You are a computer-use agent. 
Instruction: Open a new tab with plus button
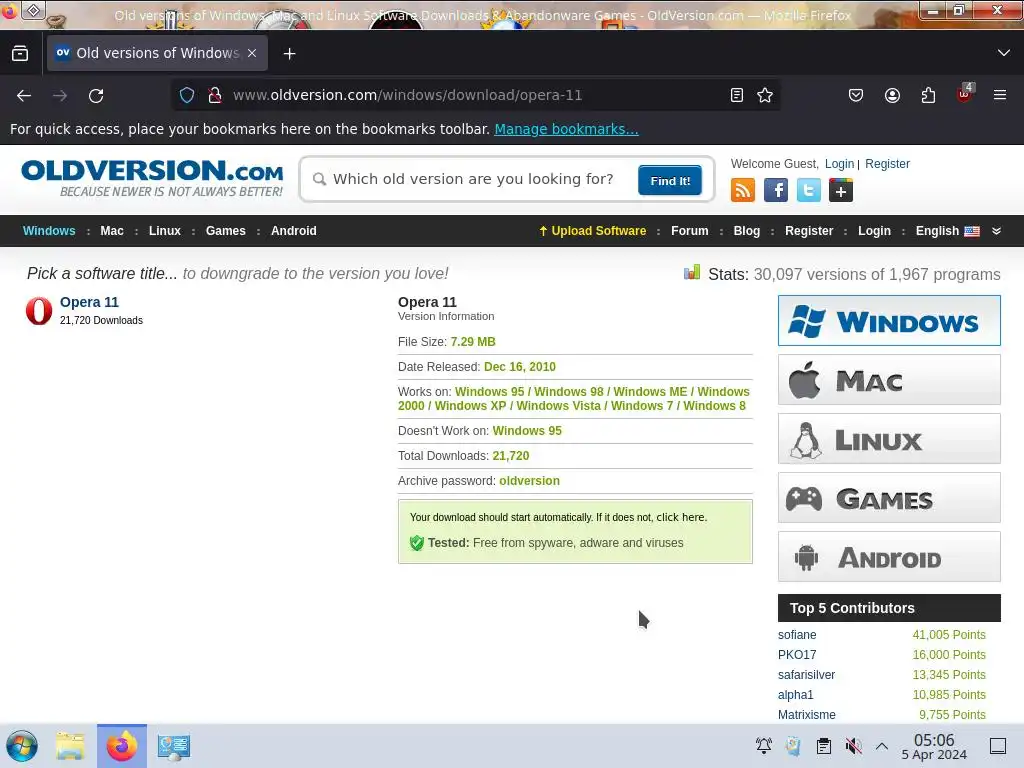tap(289, 54)
